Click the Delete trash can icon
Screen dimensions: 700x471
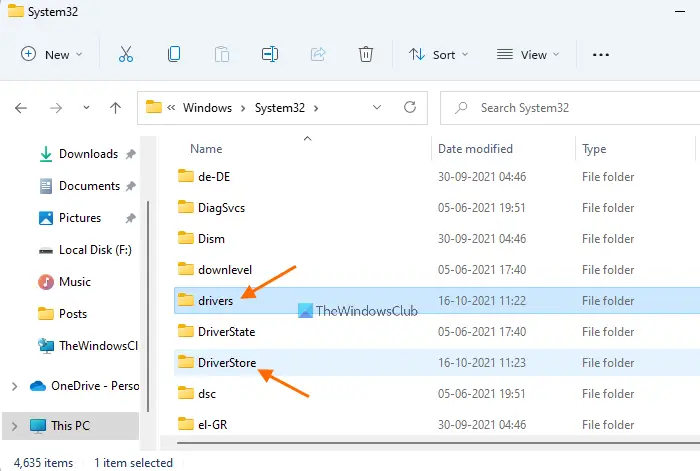pos(367,54)
